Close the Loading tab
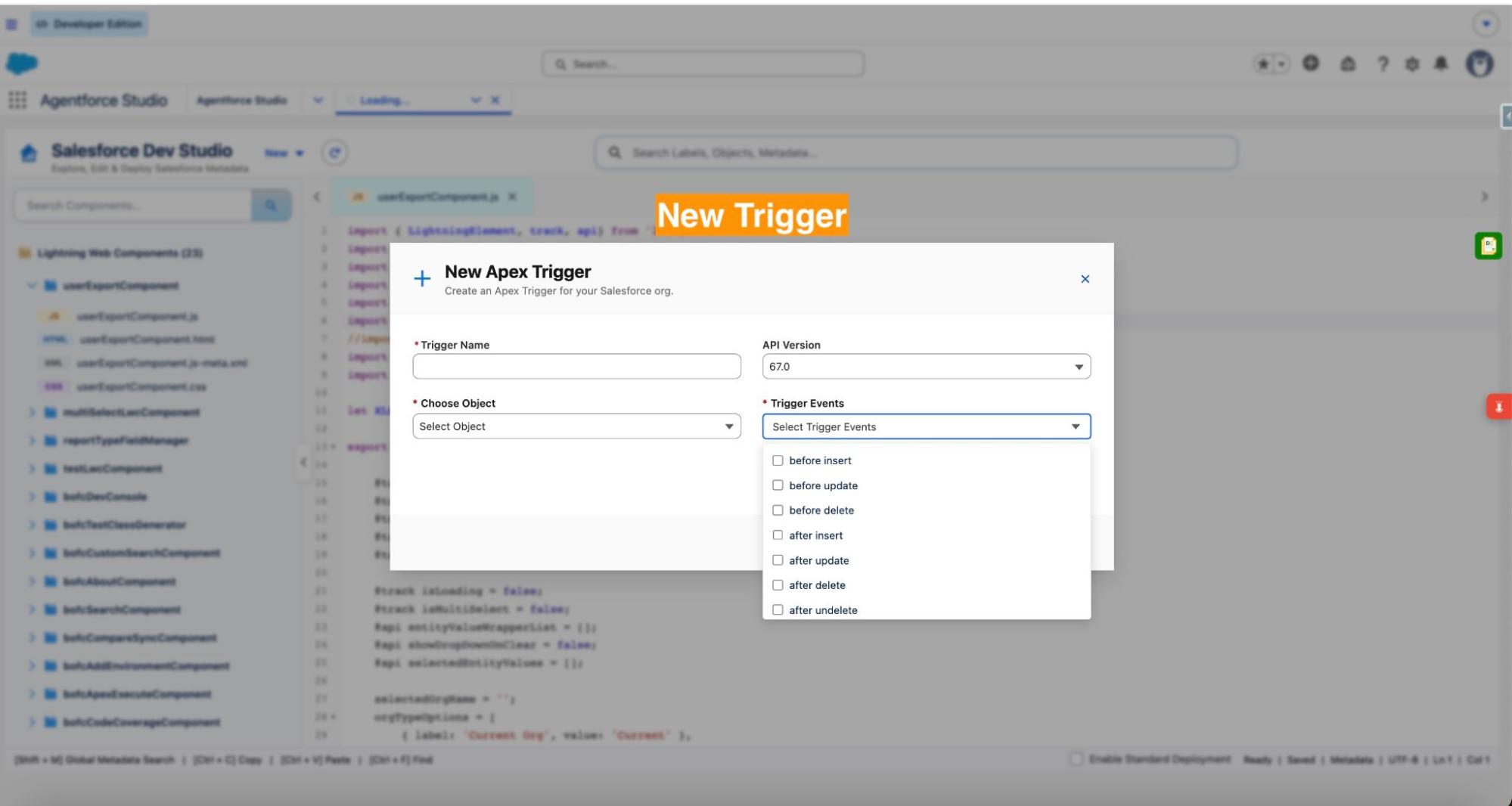The width and height of the screenshot is (1512, 806). (495, 100)
